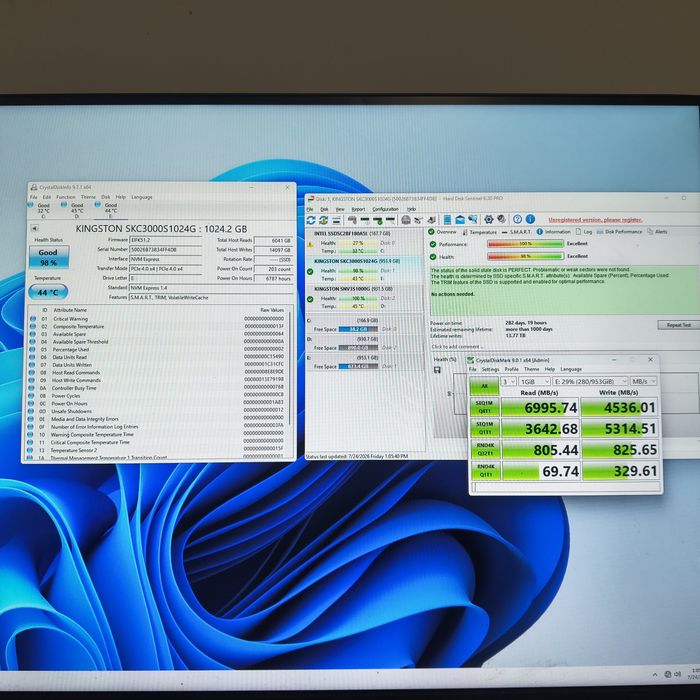Click the network monitor icon in Sentinel toolbar
Screen dimensions: 700x700
click(472, 219)
